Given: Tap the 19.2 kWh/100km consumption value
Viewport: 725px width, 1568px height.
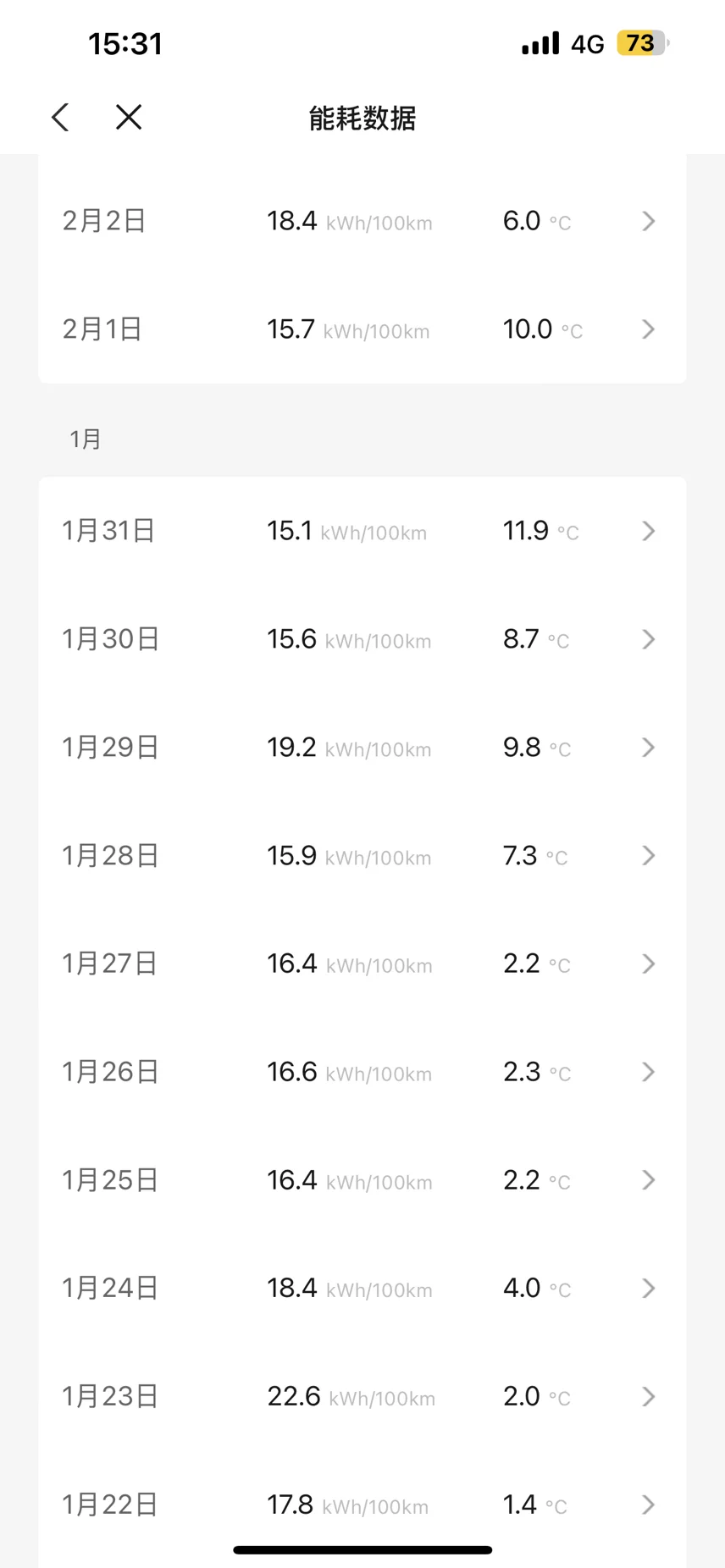Looking at the screenshot, I should tap(349, 748).
